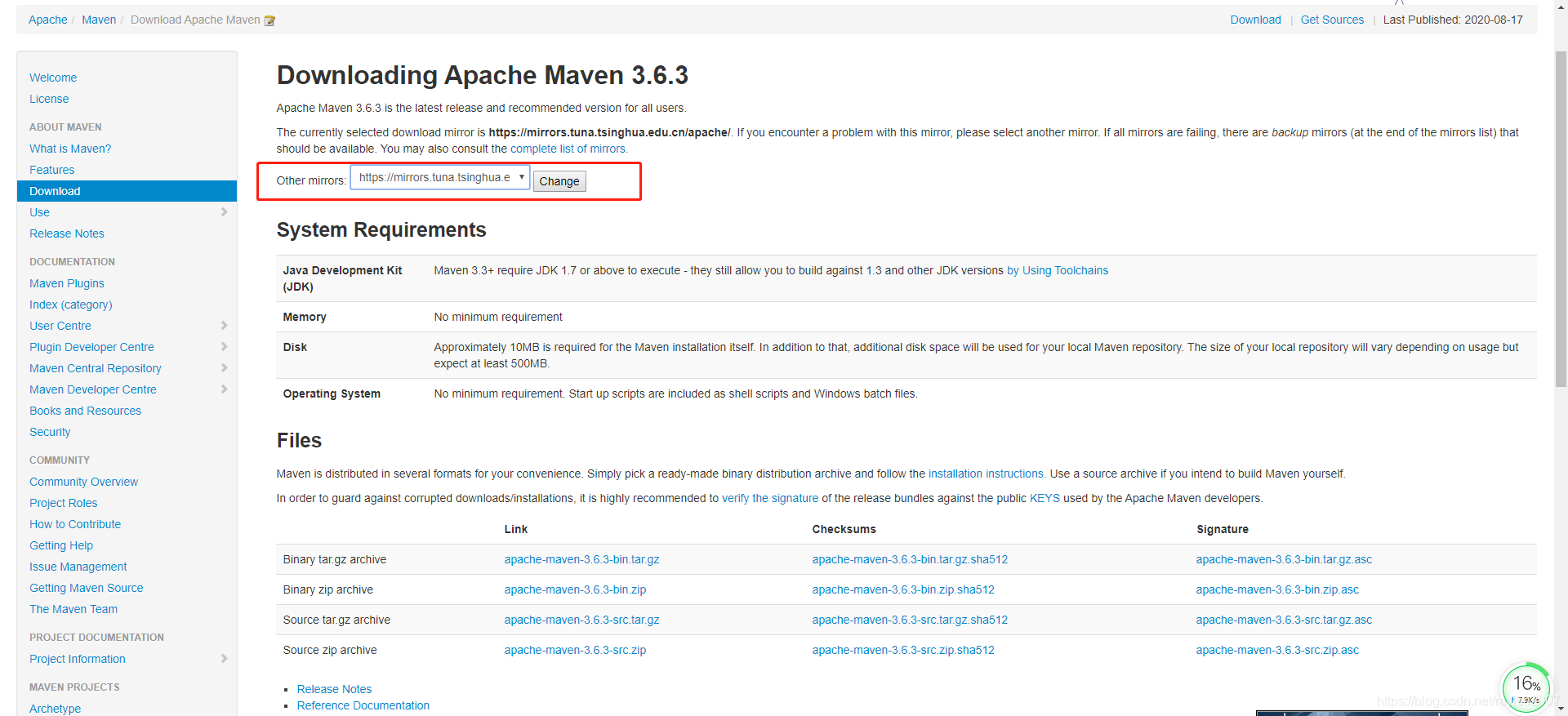Expand the Plugin Developer Centre chevron
The height and width of the screenshot is (716, 1568).
pos(224,347)
